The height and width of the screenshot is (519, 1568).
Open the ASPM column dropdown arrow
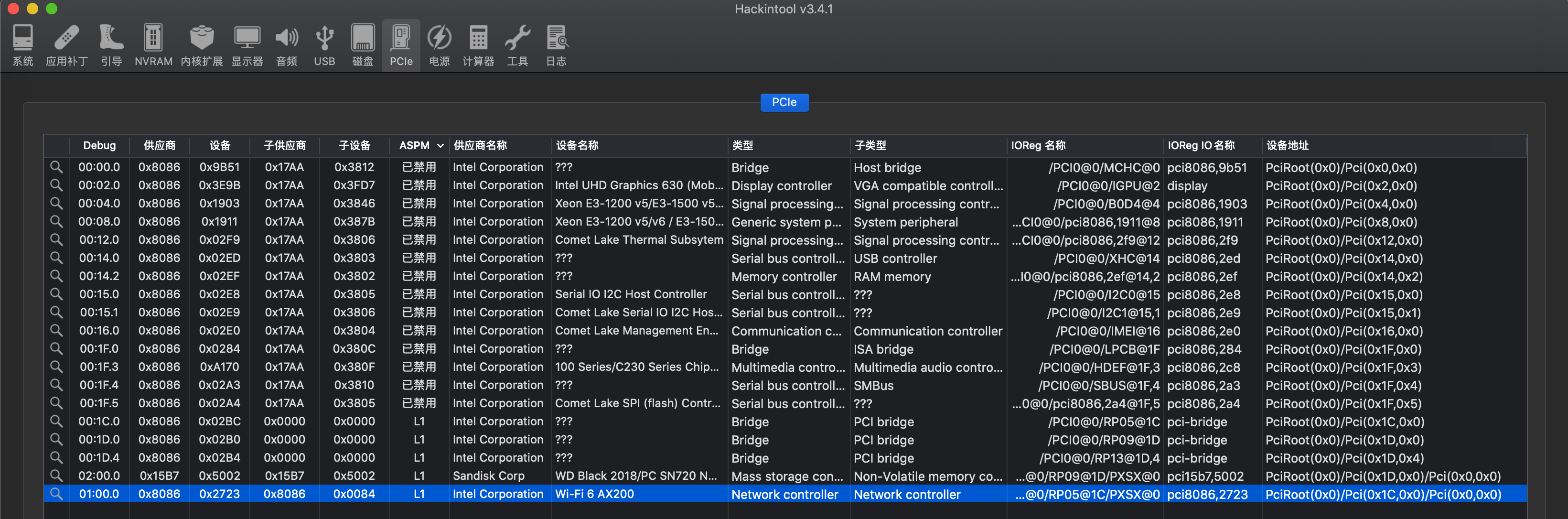point(440,146)
